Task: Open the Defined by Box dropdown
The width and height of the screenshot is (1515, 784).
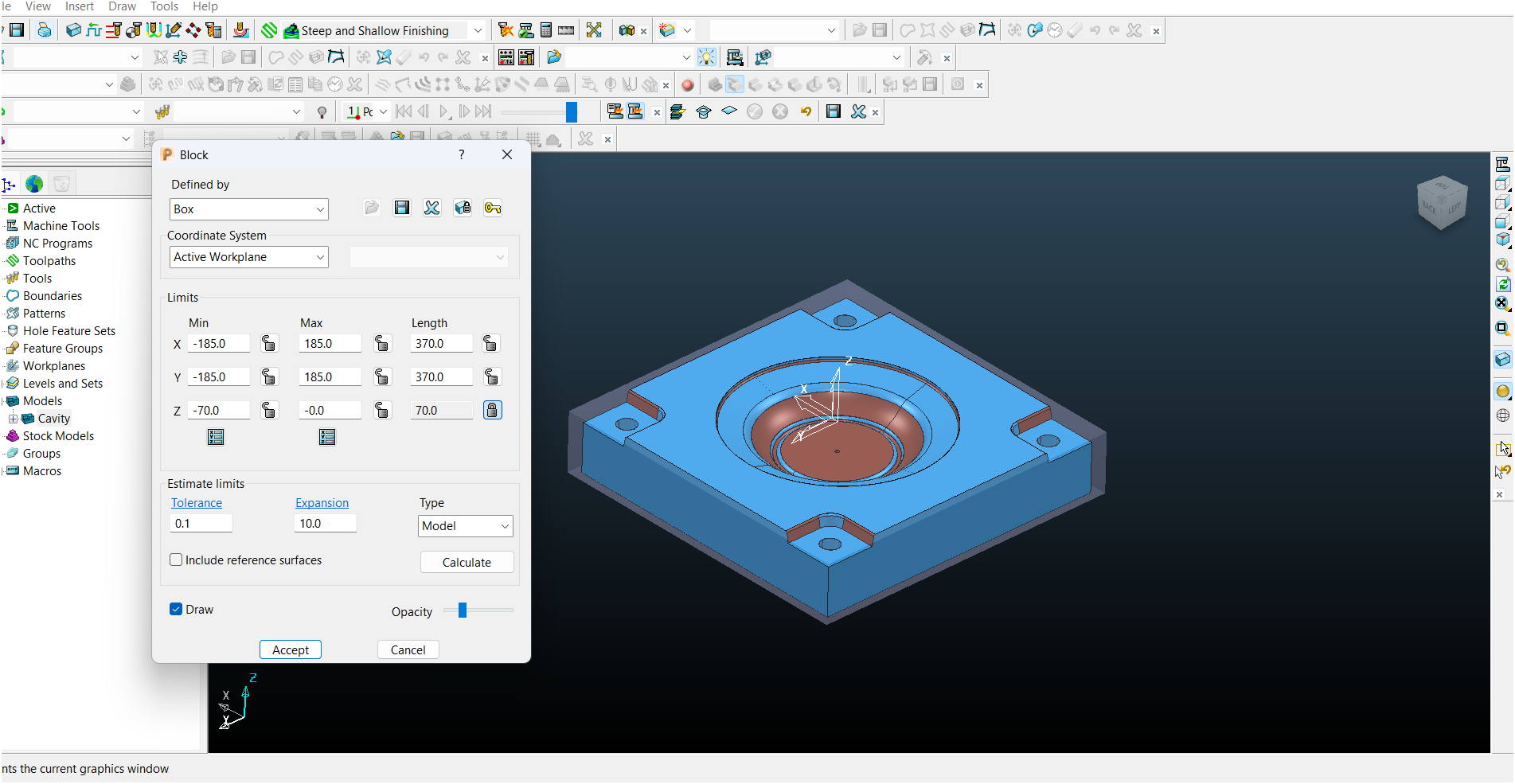Action: point(248,209)
